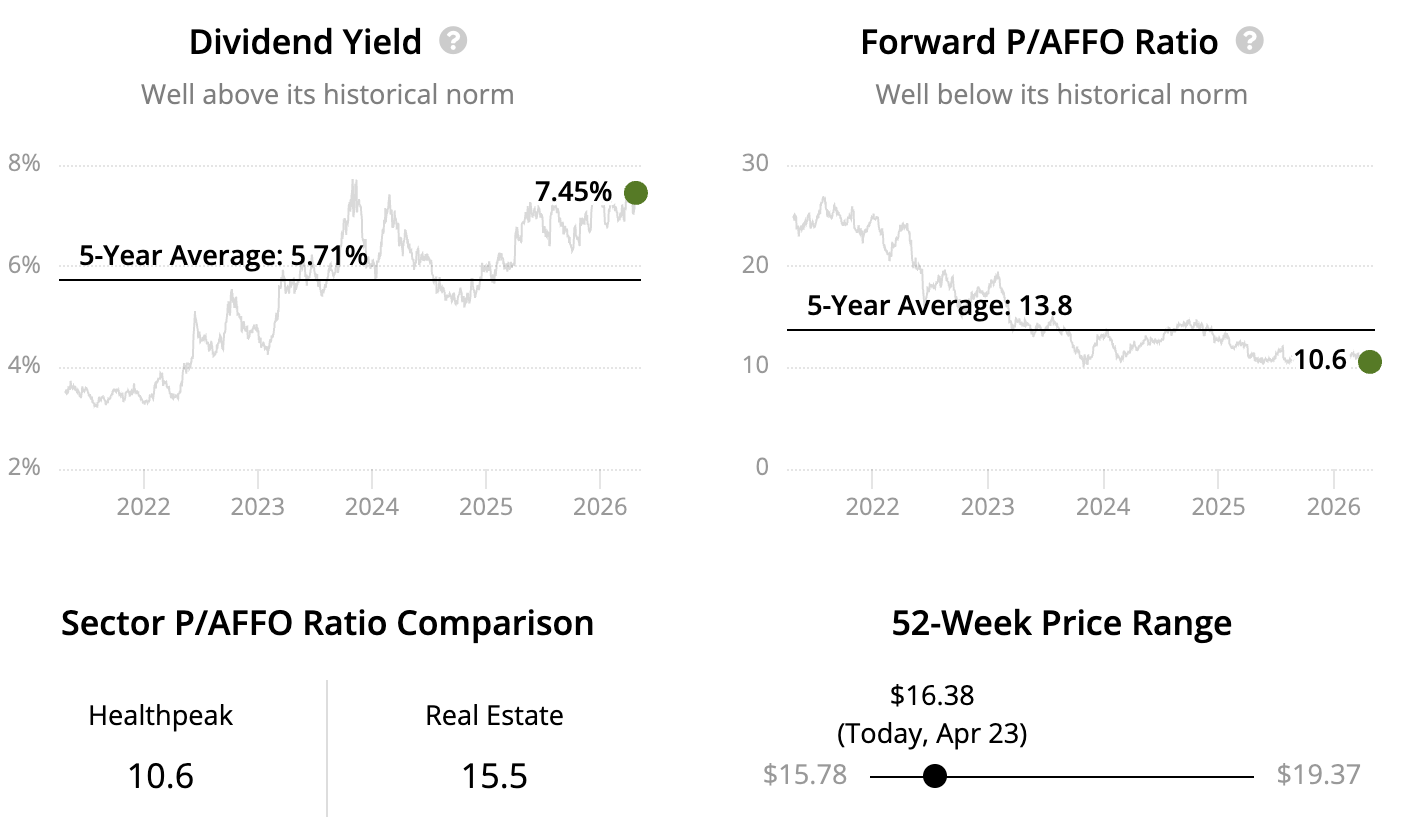This screenshot has width=1414, height=830.
Task: Click today's price label $16.38
Action: point(932,694)
